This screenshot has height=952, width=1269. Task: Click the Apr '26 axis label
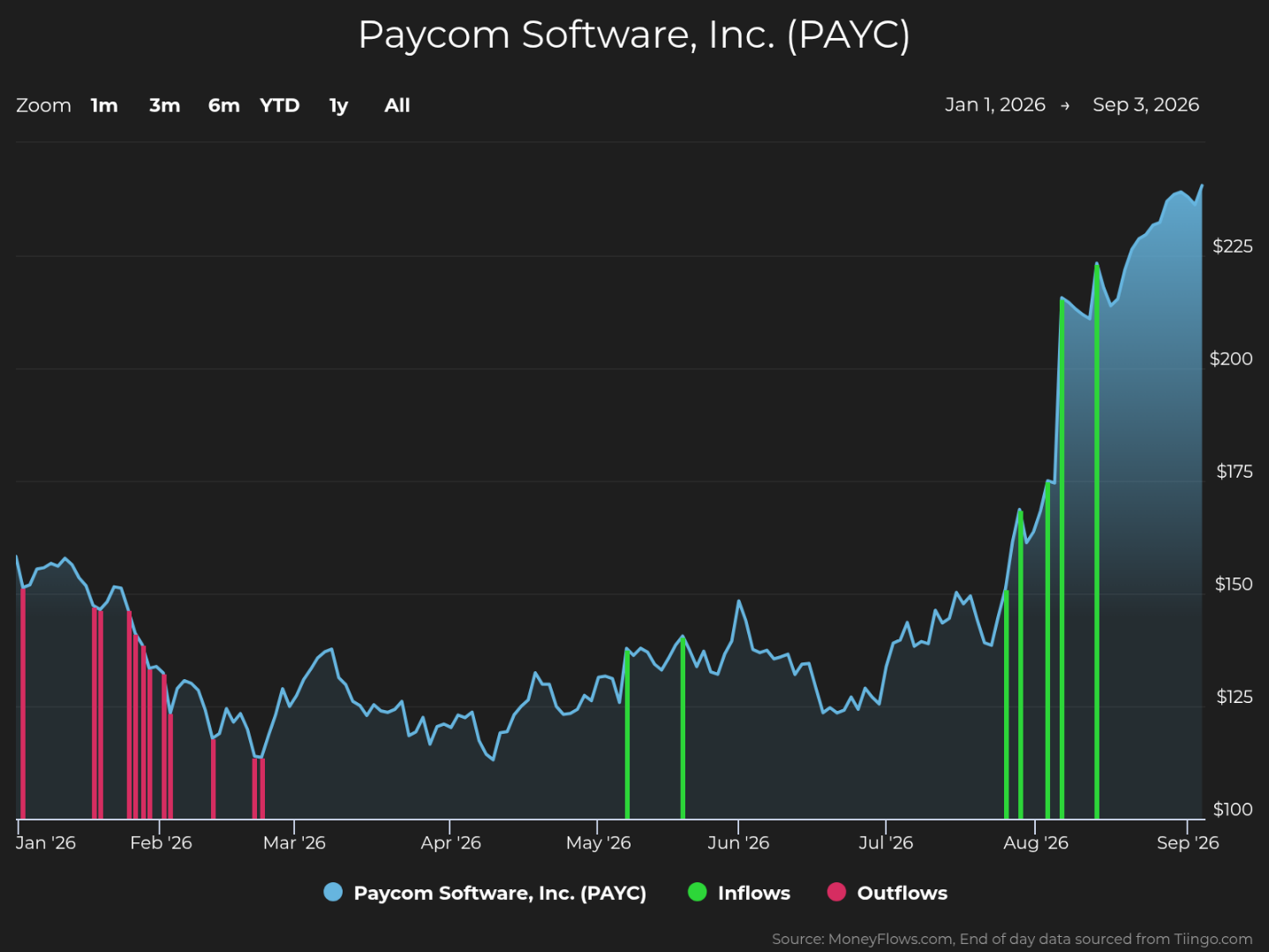coord(450,842)
